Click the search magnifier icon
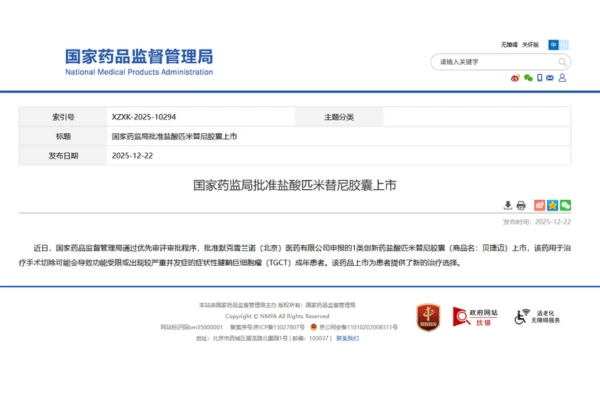This screenshot has width=600, height=400. click(563, 62)
